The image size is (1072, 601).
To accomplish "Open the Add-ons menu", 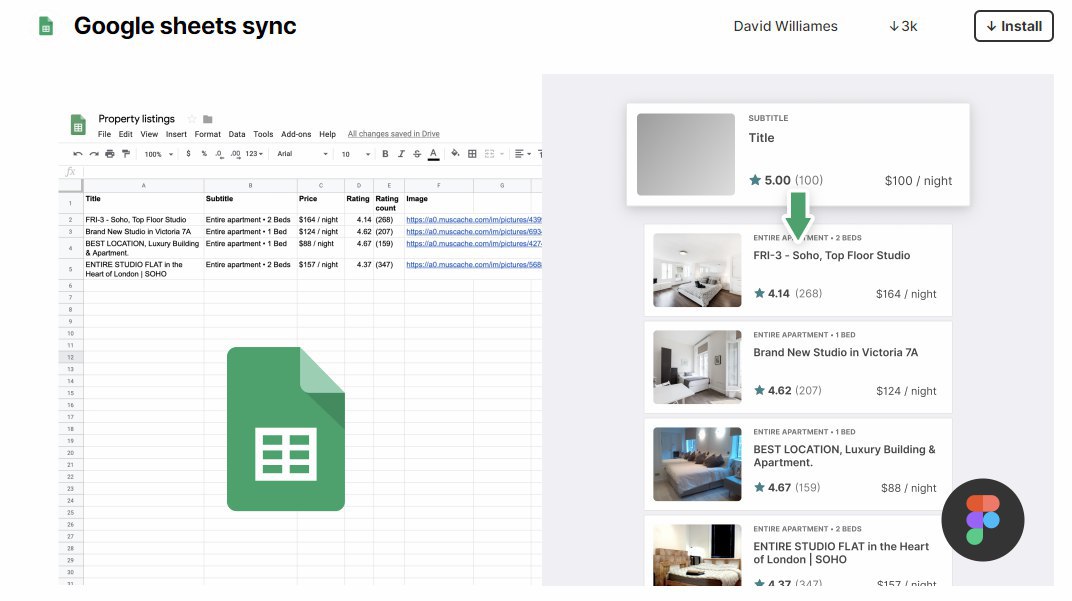I will 296,134.
